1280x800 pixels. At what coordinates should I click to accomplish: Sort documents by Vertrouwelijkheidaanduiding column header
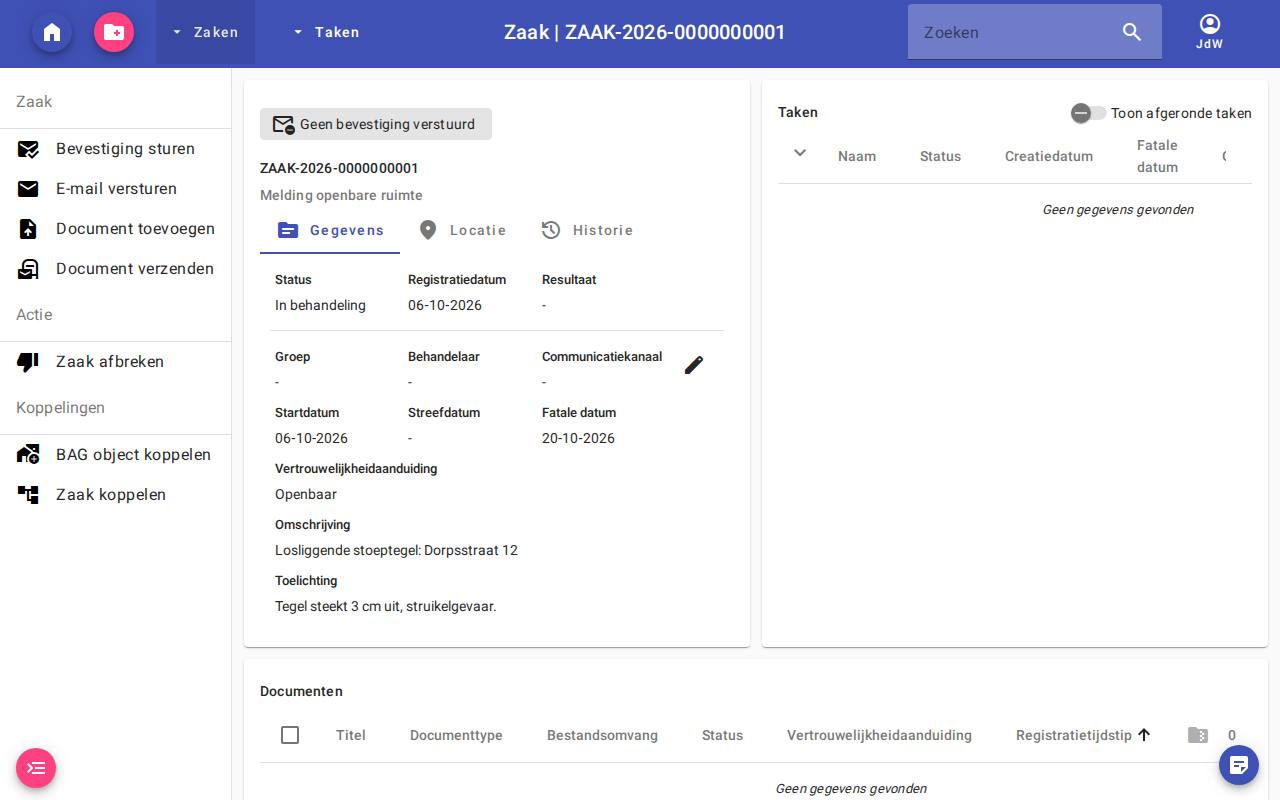pyautogui.click(x=879, y=735)
